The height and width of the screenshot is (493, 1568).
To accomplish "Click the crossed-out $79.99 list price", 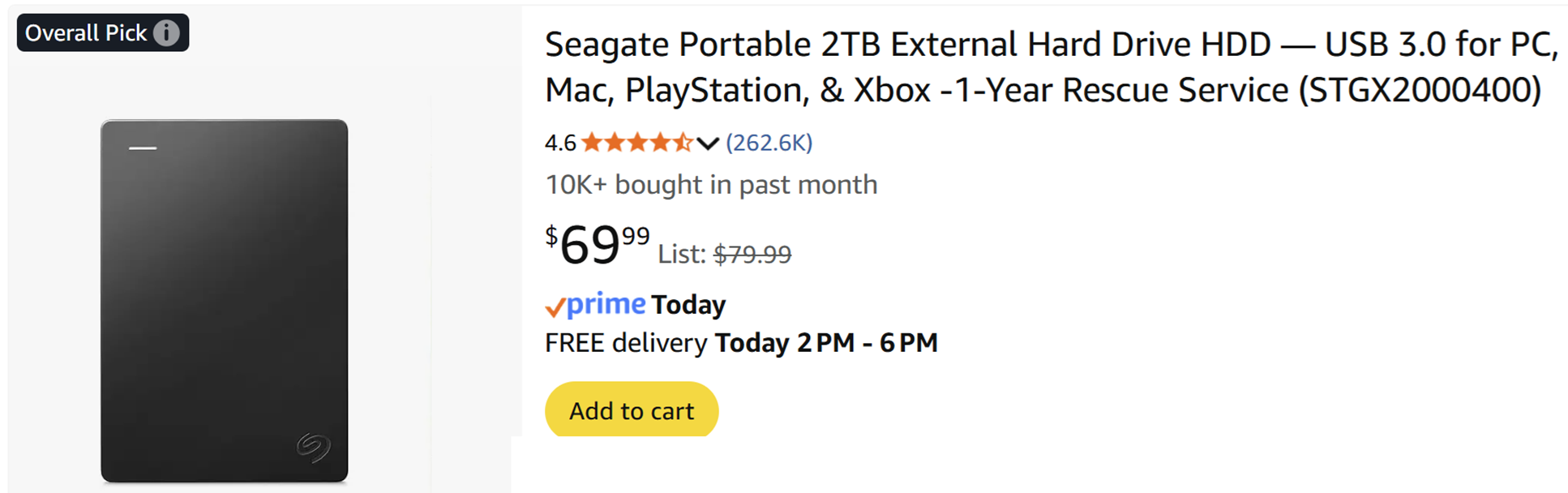I will (x=752, y=255).
